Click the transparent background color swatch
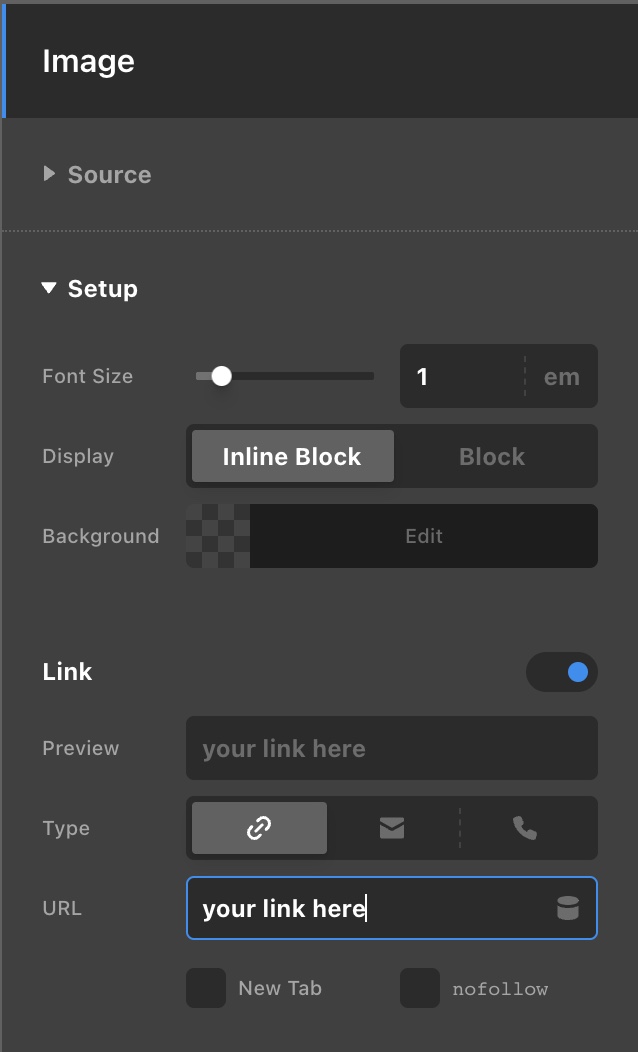This screenshot has width=638, height=1052. click(x=218, y=536)
